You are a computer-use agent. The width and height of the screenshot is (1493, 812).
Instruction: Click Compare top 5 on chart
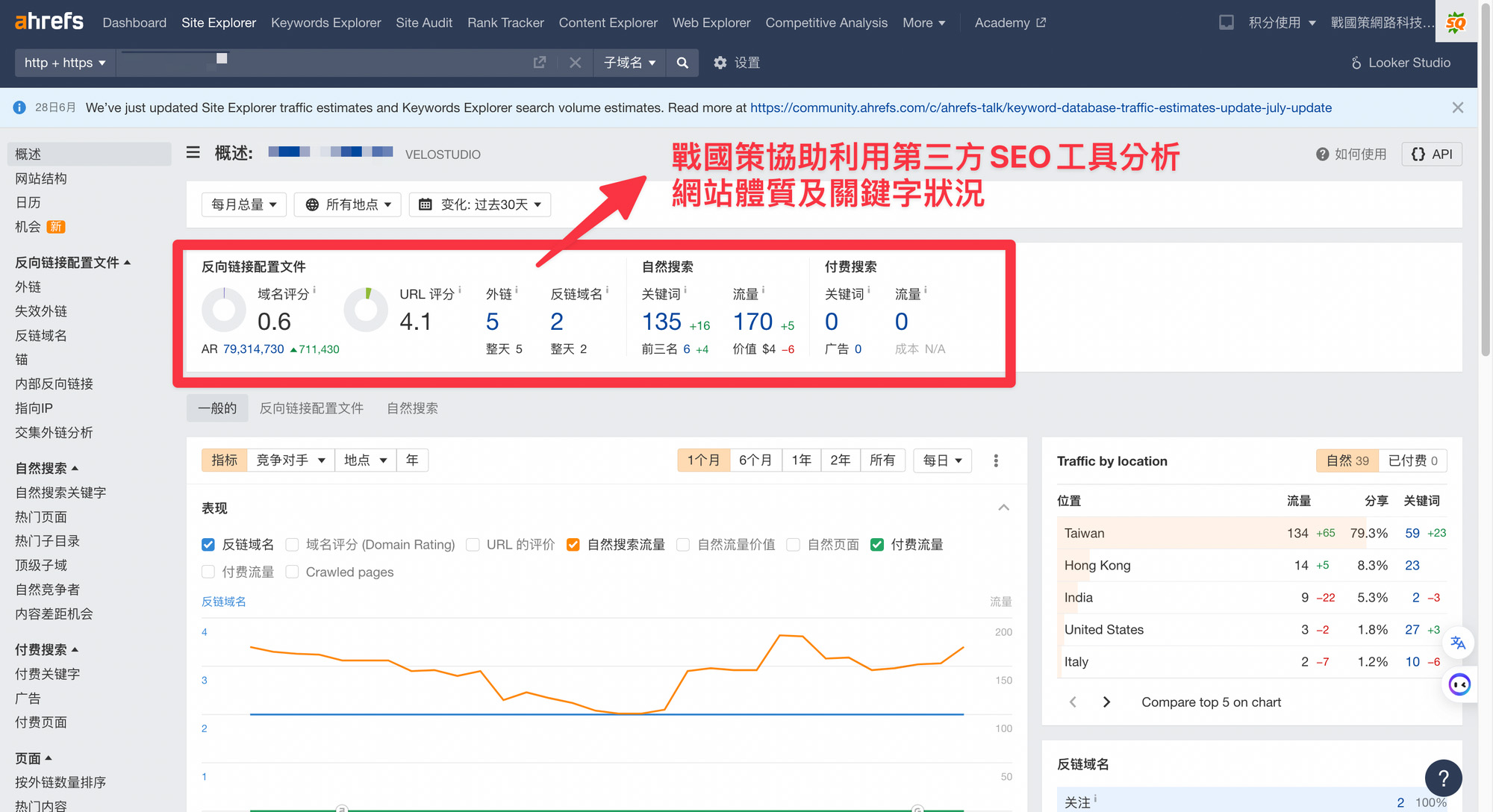click(1211, 702)
